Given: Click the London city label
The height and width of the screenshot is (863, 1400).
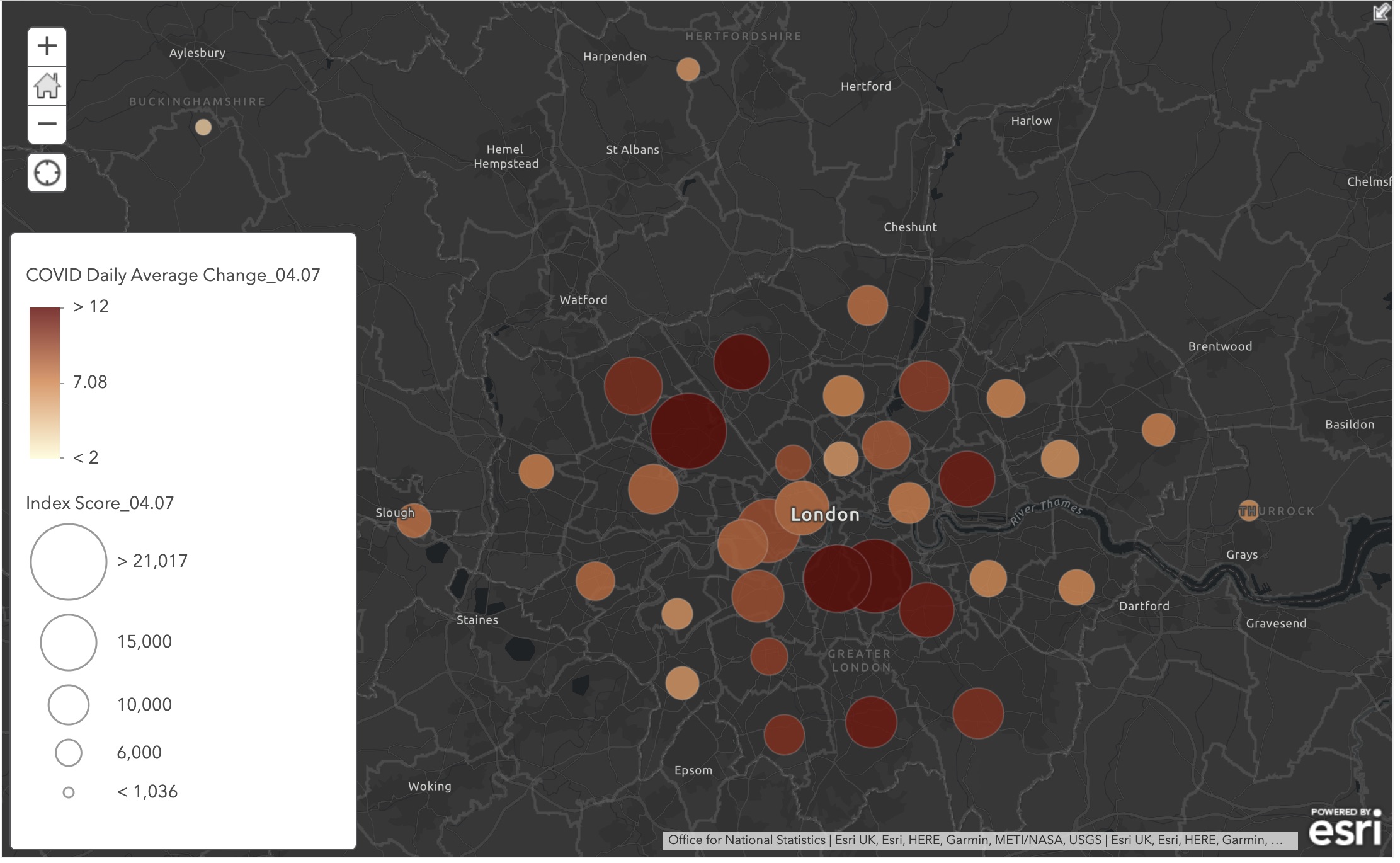Looking at the screenshot, I should (x=825, y=515).
